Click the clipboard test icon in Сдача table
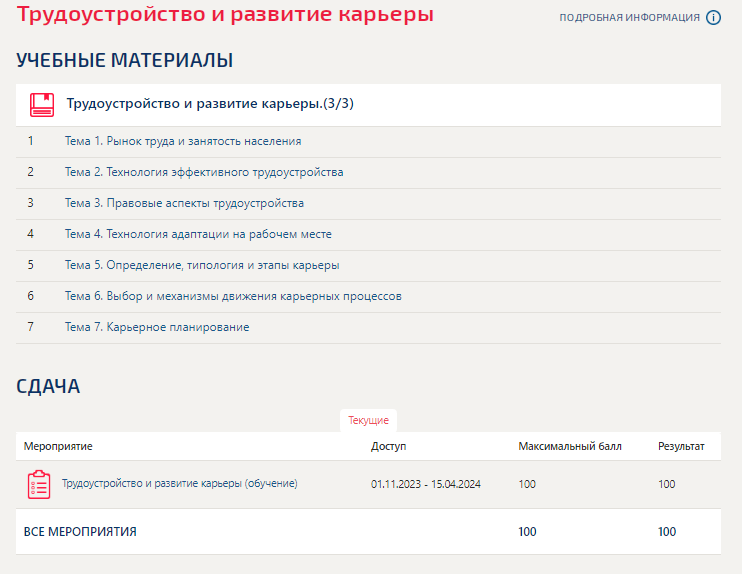Image resolution: width=742 pixels, height=574 pixels. tap(39, 485)
